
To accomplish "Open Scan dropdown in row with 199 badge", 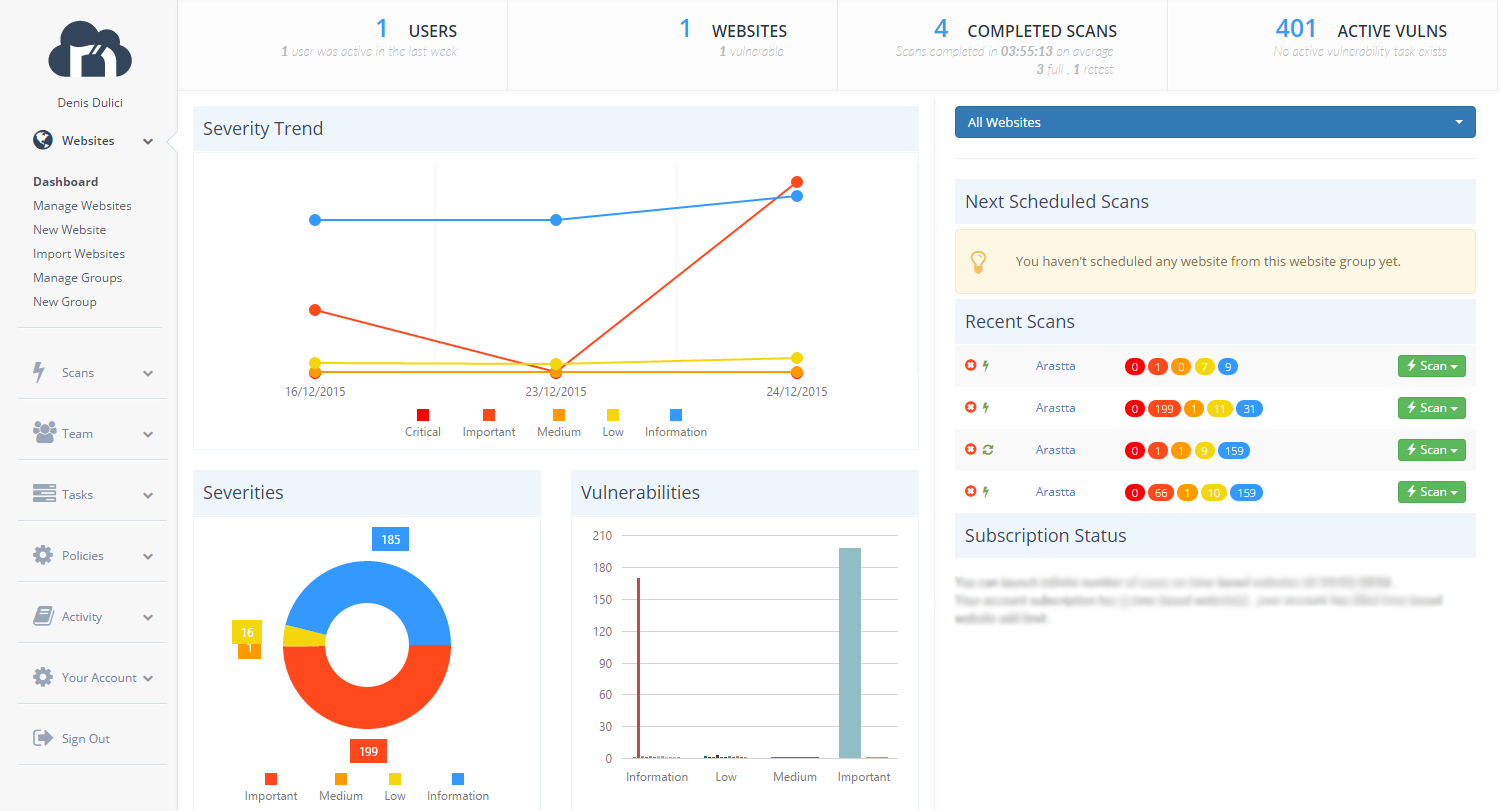I will 1431,408.
